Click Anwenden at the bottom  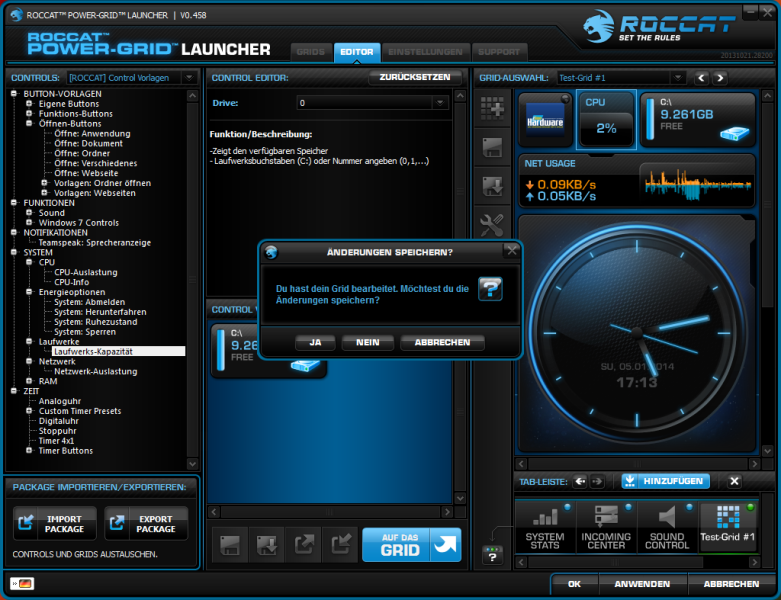coord(642,584)
